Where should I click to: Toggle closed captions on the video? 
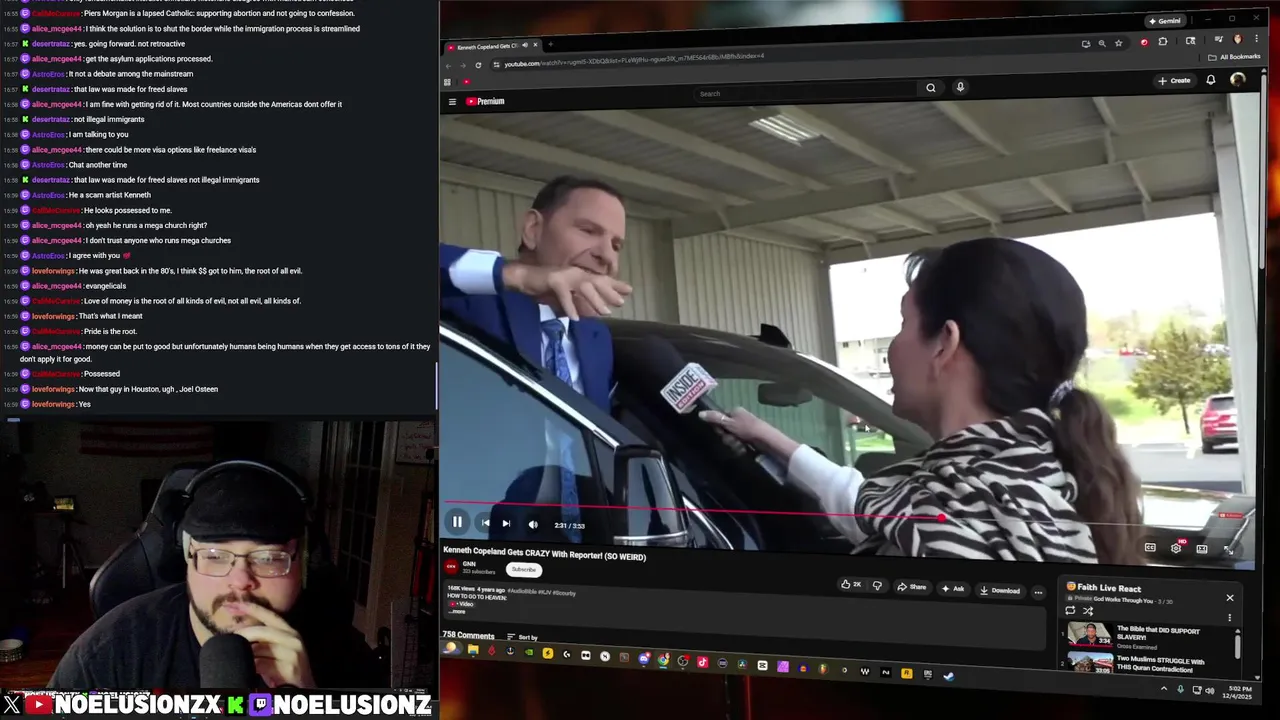(x=1150, y=548)
